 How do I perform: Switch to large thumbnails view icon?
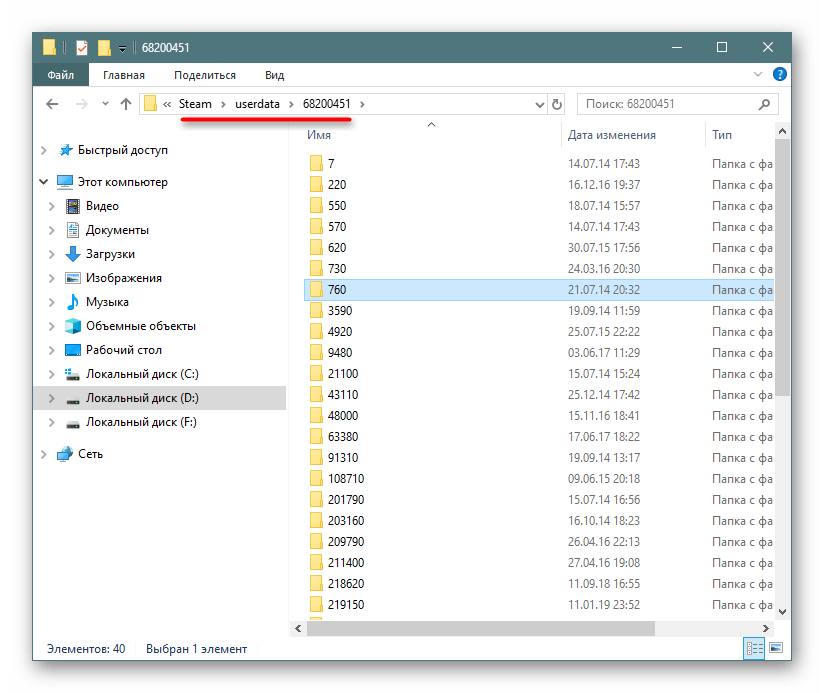pos(776,648)
